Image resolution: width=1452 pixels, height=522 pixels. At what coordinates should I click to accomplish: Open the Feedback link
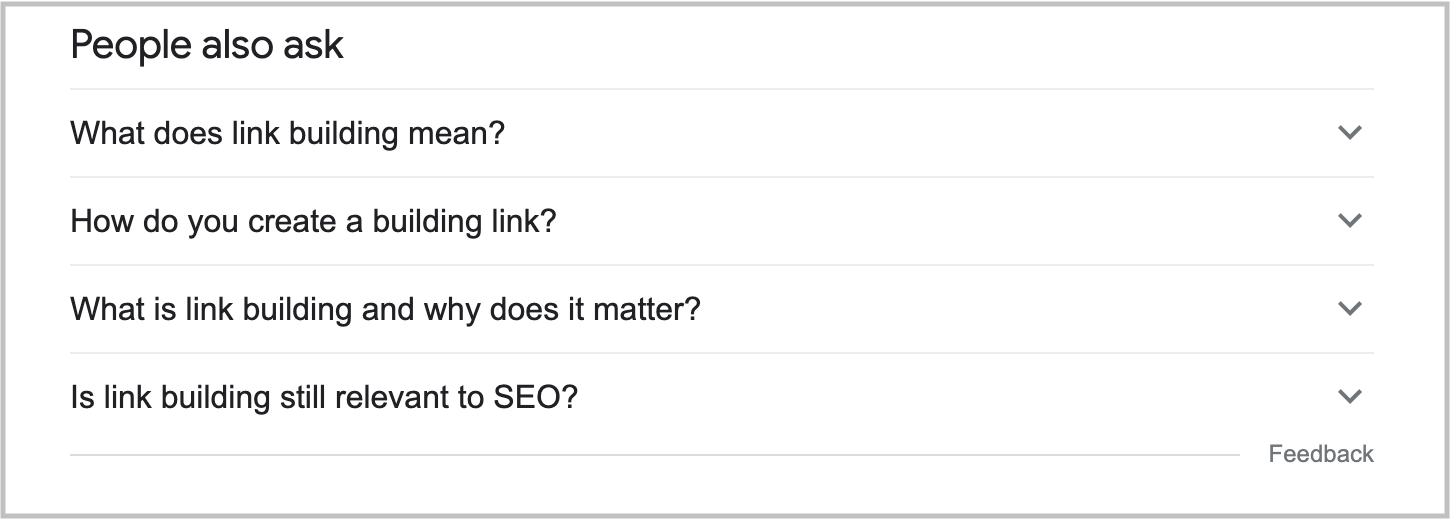click(x=1320, y=454)
